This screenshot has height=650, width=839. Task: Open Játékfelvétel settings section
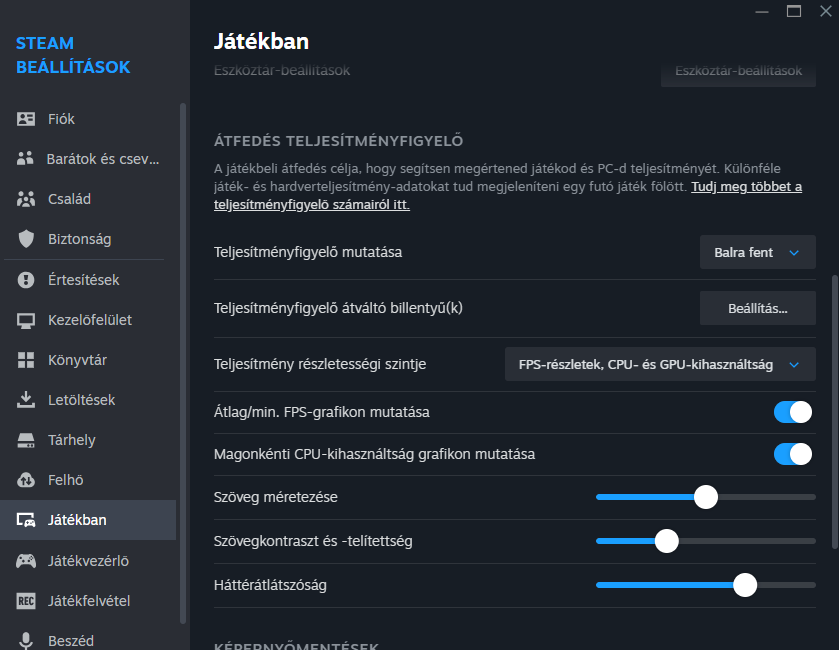89,601
